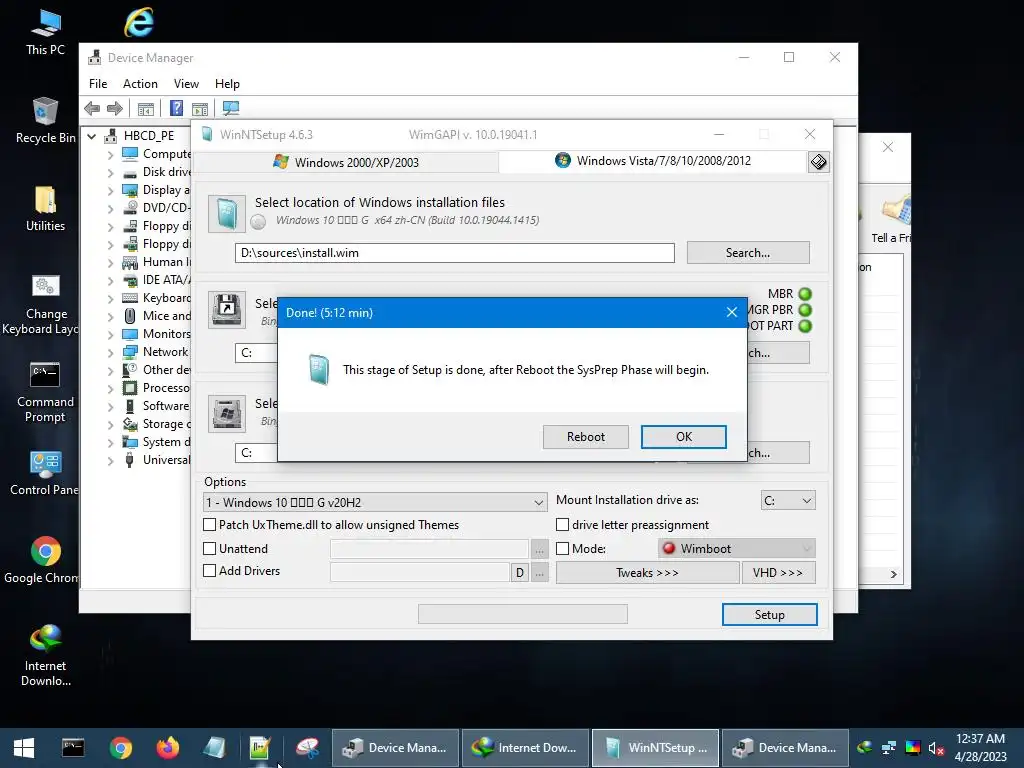
Task: Open File menu in Device Manager
Action: 98,84
